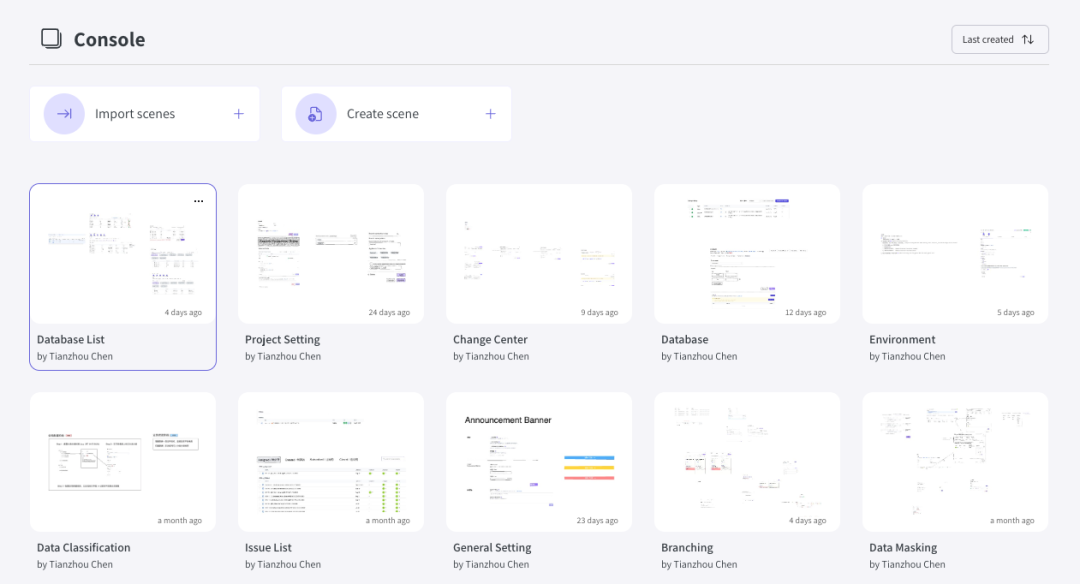Click '23 days ago' on General Setting card
This screenshot has width=1080, height=584.
[x=597, y=520]
